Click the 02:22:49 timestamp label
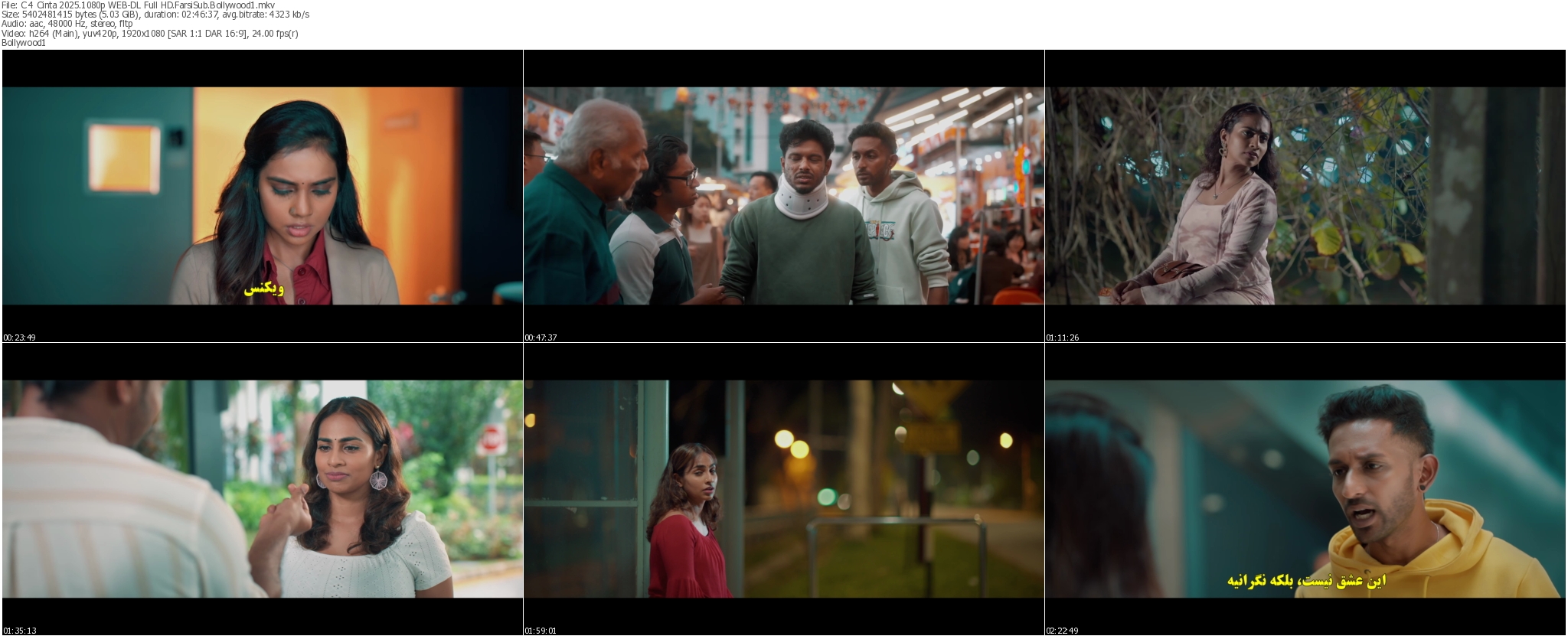 click(x=1063, y=631)
